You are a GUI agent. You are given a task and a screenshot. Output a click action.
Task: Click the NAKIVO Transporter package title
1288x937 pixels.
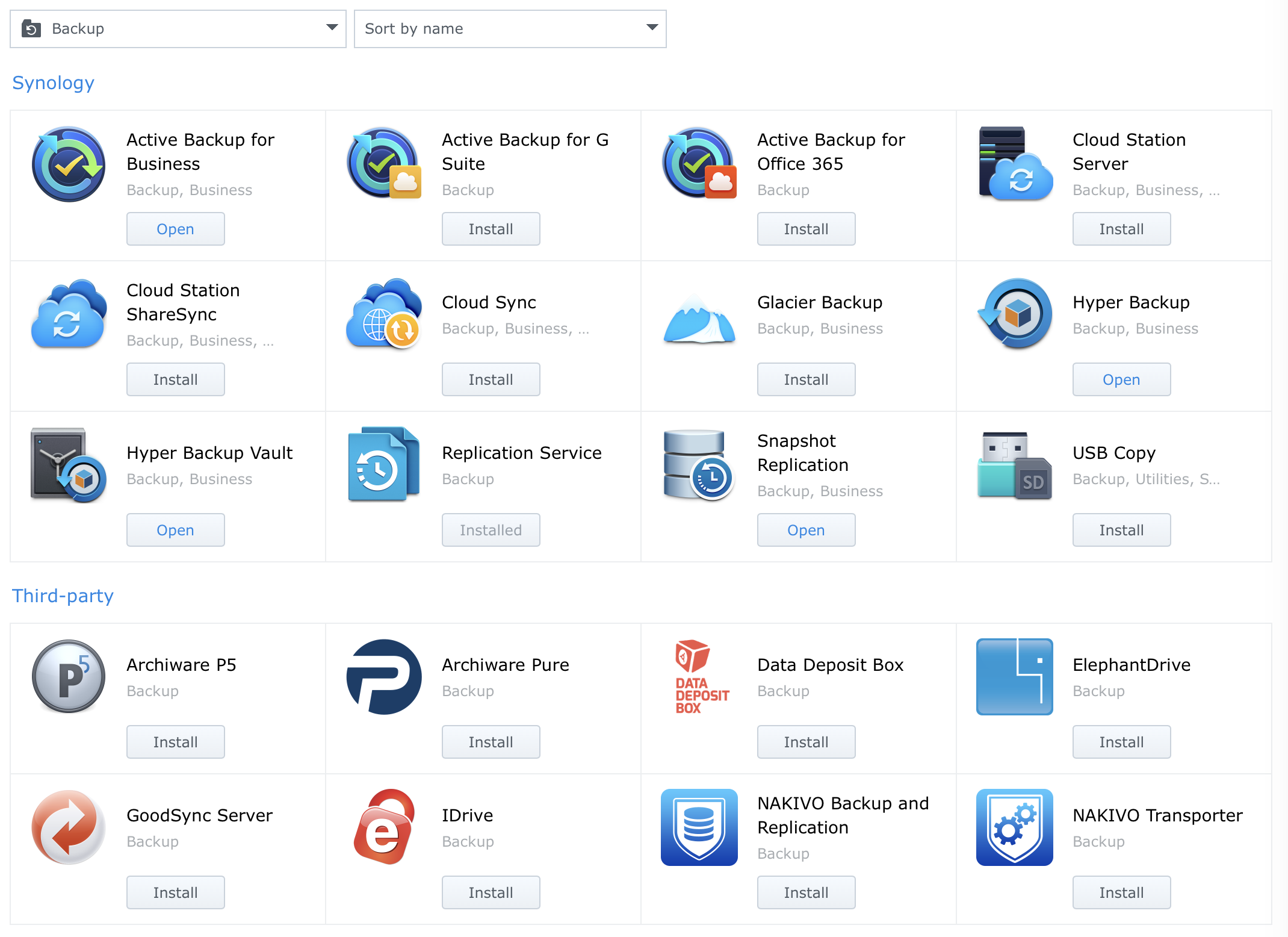coord(1158,815)
